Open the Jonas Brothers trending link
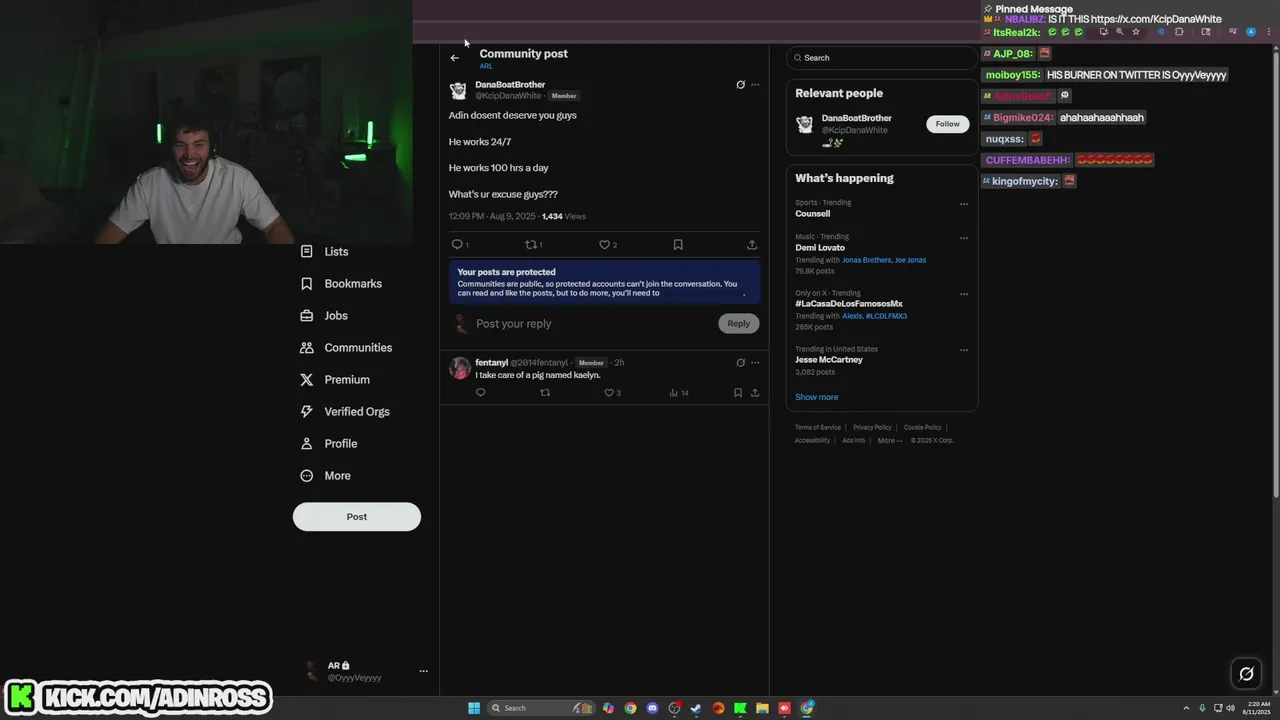The image size is (1280, 720). click(866, 260)
